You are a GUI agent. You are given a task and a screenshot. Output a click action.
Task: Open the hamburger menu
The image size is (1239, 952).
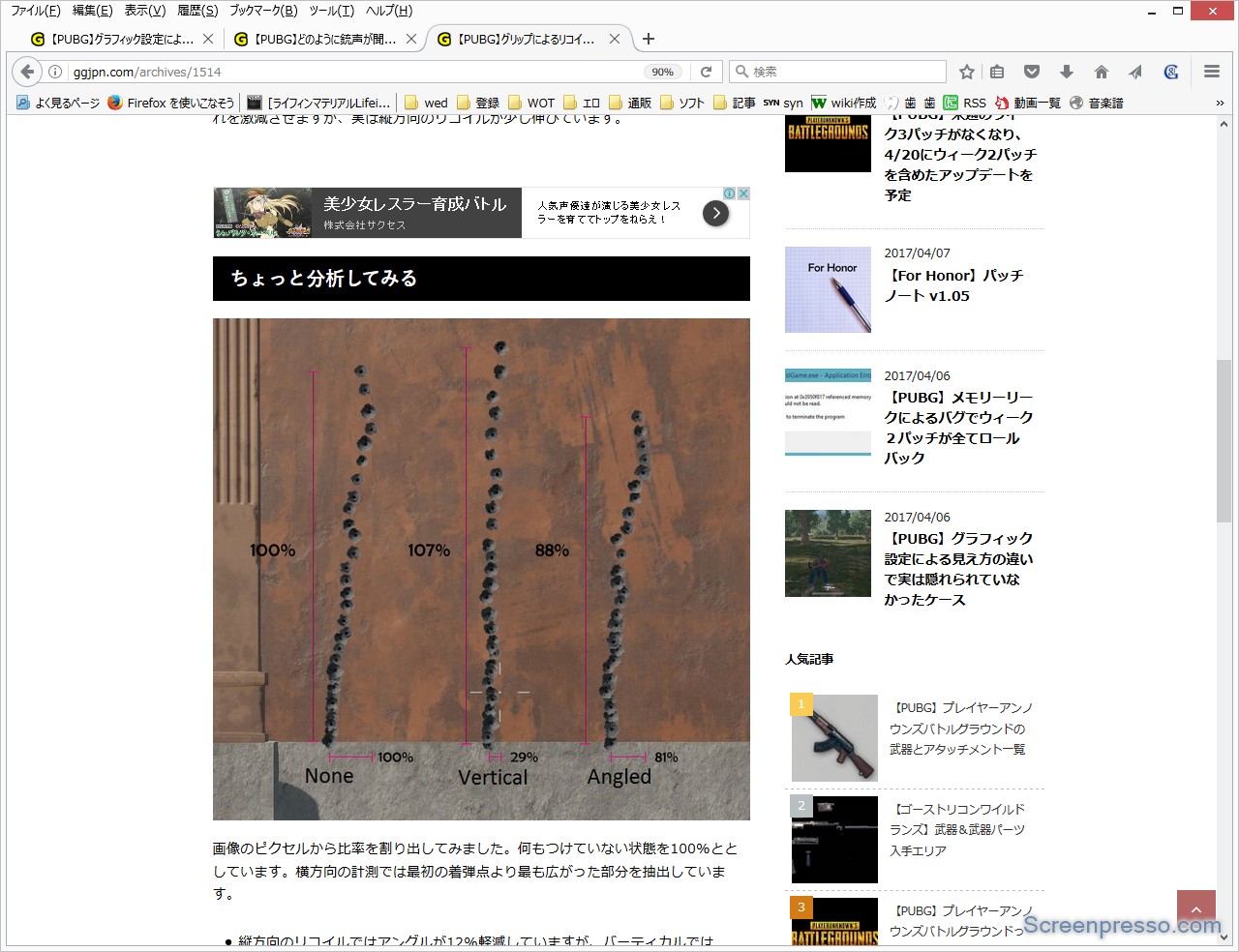click(x=1211, y=72)
